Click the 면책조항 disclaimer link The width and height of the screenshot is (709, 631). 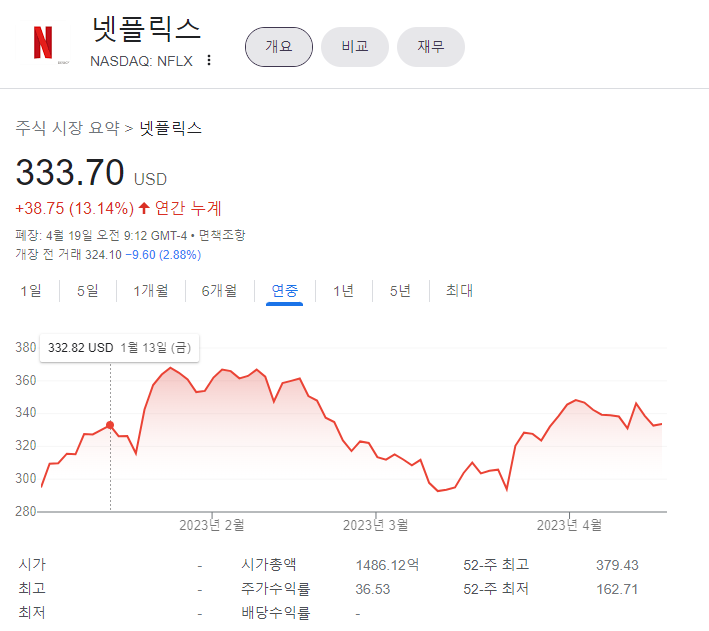pyautogui.click(x=222, y=235)
